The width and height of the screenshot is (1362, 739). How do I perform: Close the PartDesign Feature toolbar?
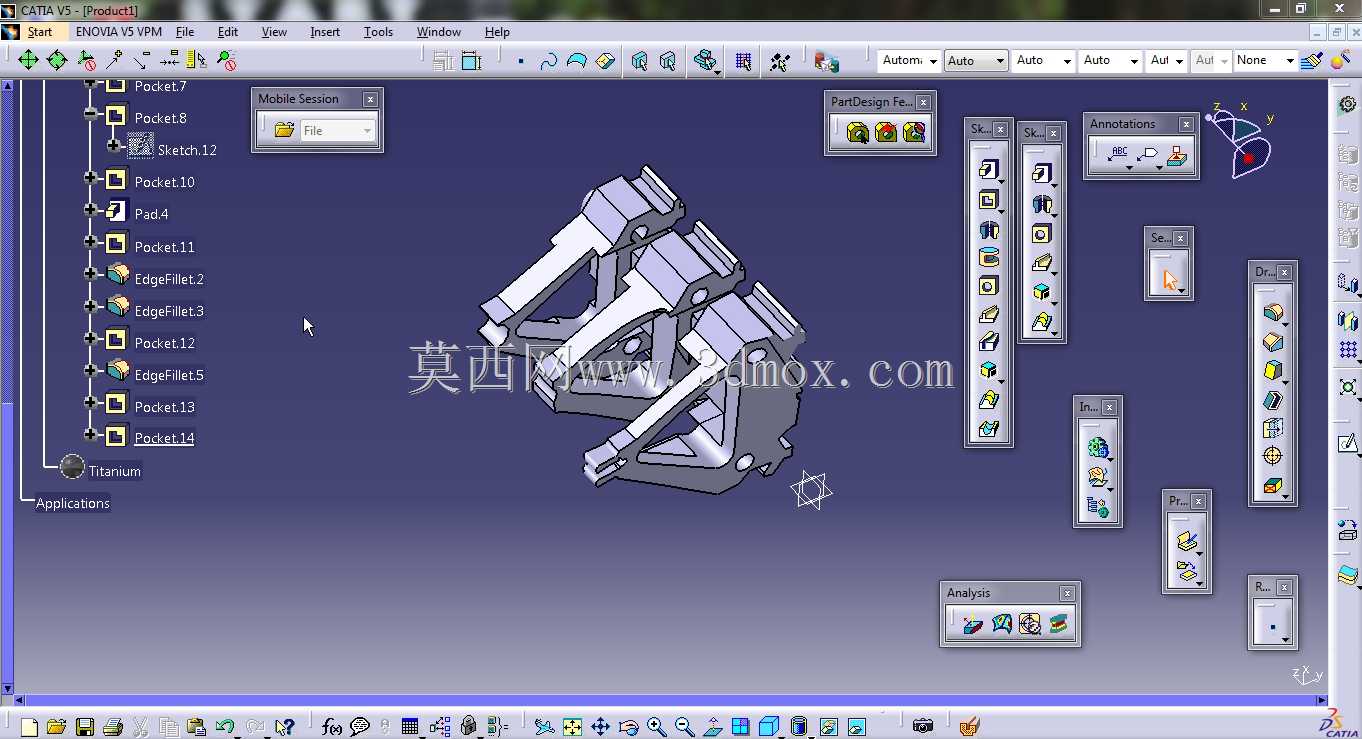pos(923,102)
